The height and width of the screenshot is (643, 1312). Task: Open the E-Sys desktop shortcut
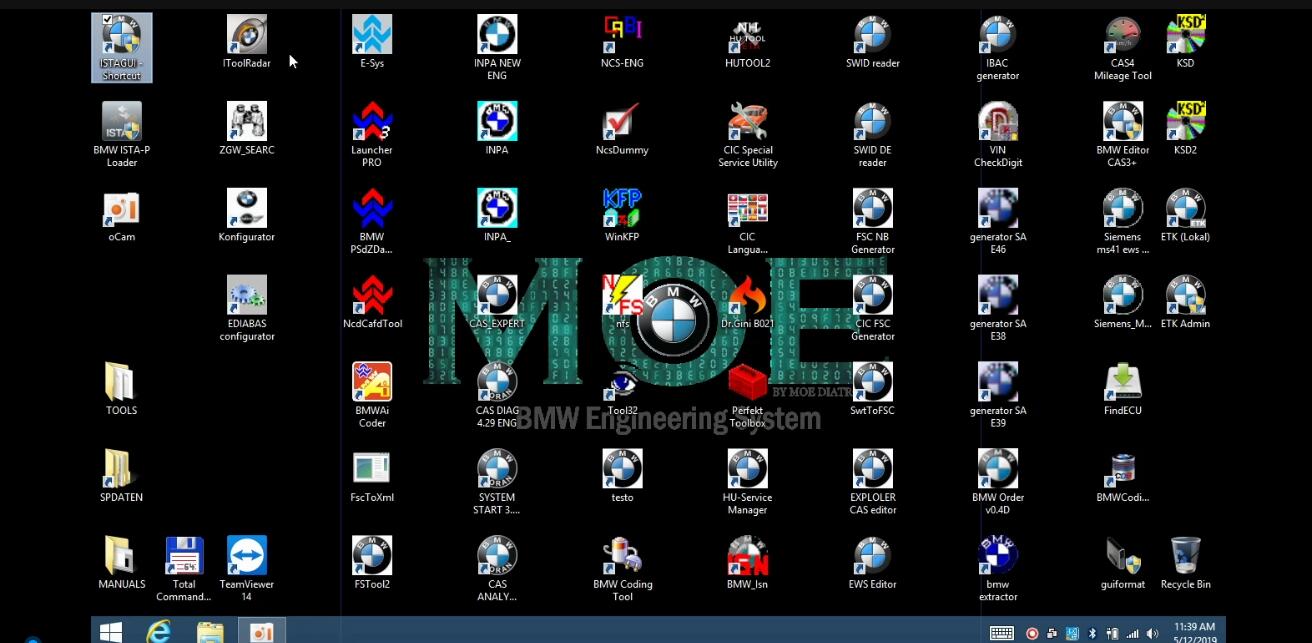click(372, 36)
